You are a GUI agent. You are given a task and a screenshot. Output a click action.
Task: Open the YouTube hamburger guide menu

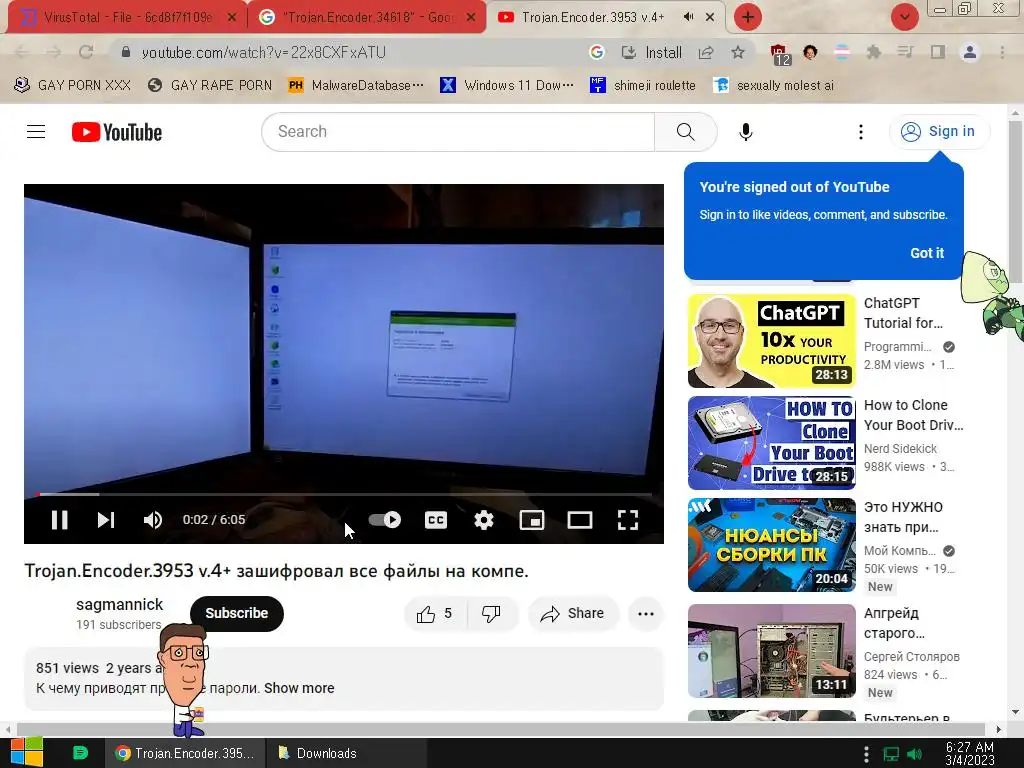click(36, 132)
